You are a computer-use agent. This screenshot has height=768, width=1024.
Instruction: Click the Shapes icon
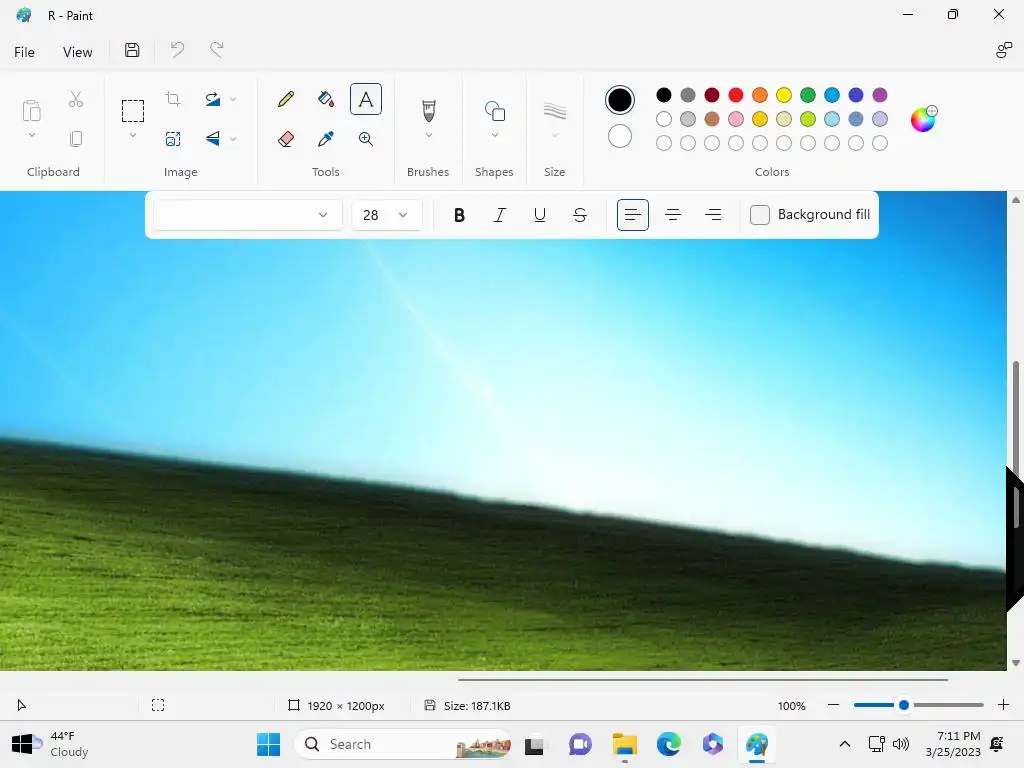point(494,111)
